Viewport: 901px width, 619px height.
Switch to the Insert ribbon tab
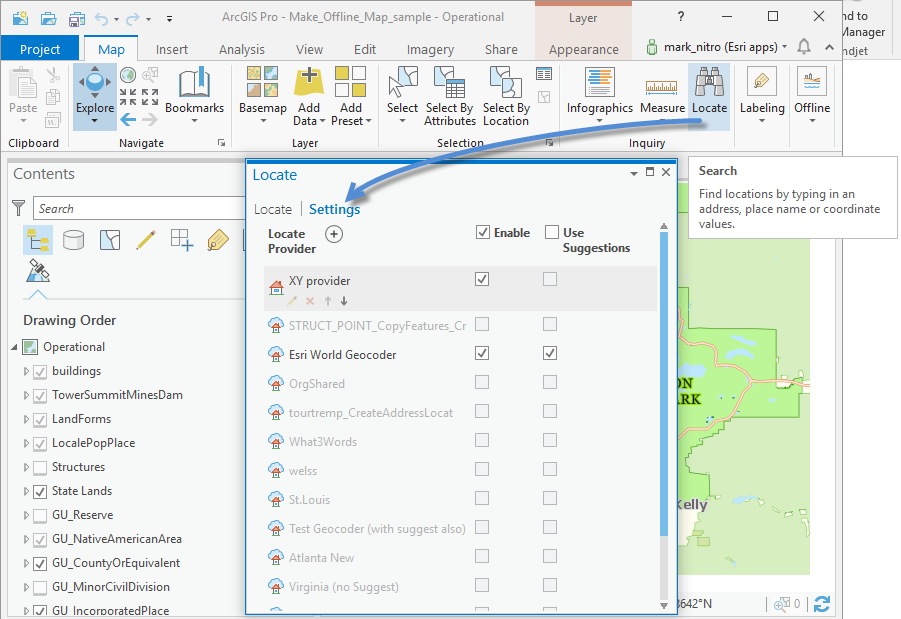172,49
